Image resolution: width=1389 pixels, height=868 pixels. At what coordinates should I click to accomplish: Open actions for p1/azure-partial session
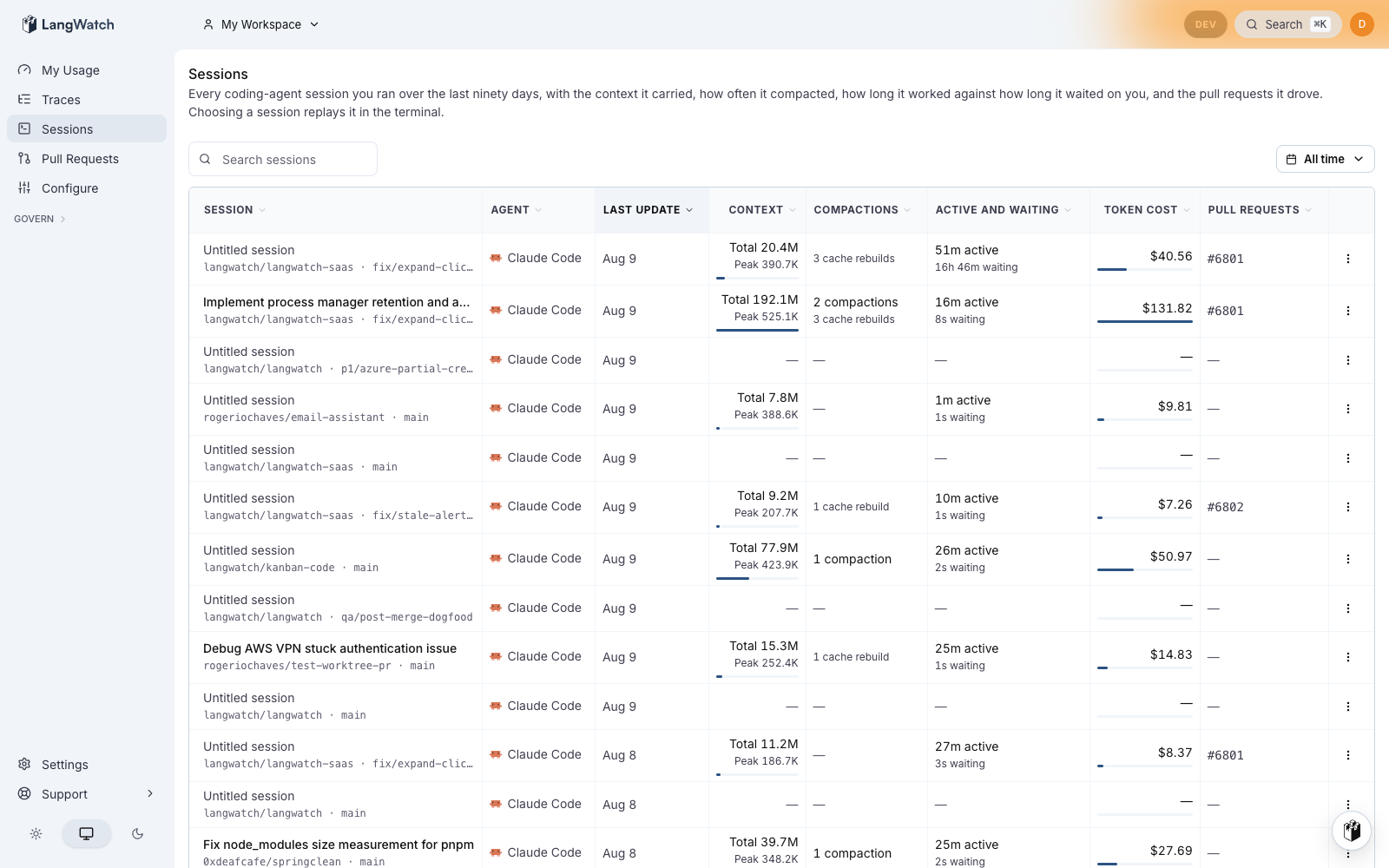1348,360
